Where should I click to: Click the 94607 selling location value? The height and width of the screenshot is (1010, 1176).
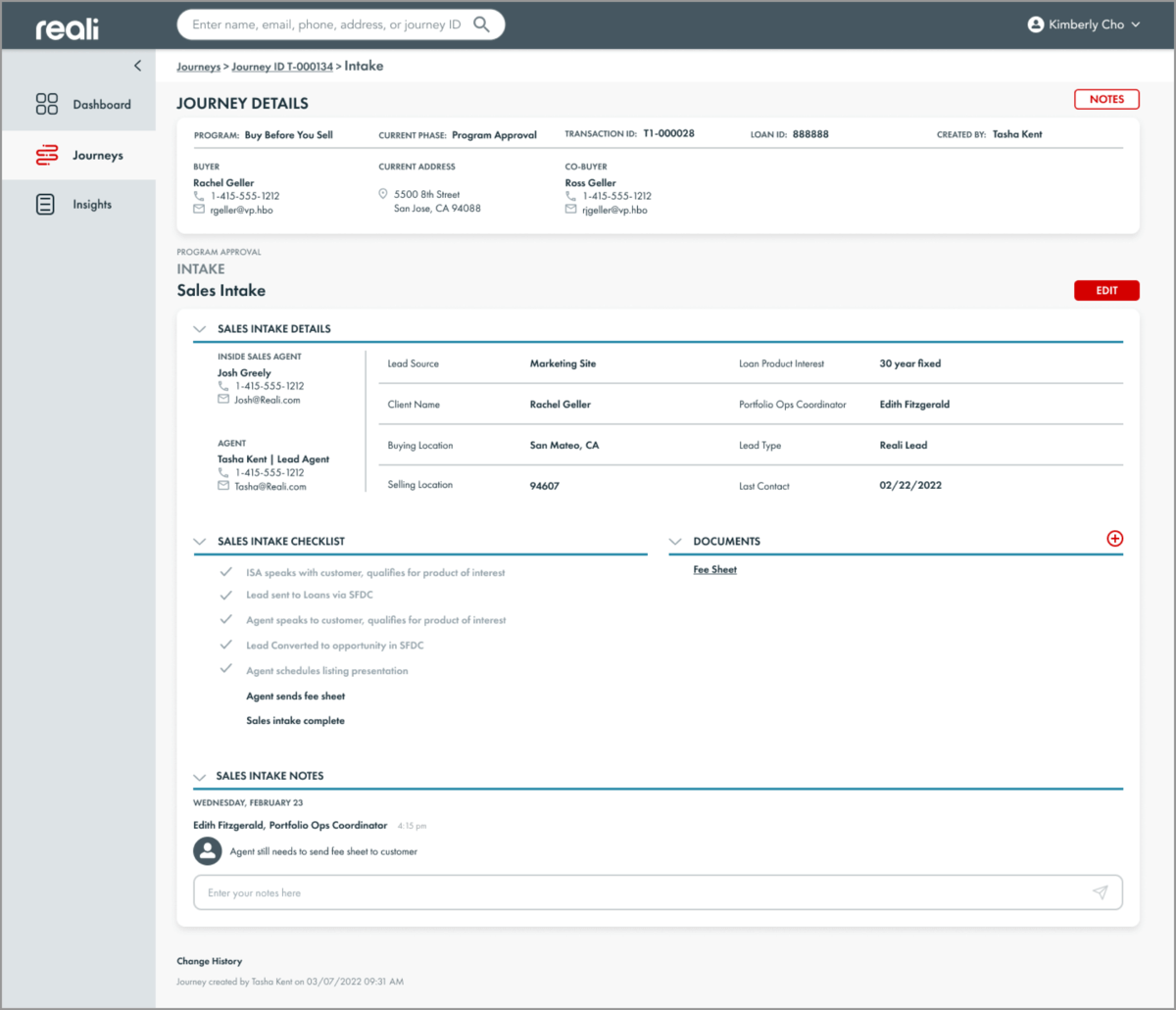pyautogui.click(x=545, y=486)
